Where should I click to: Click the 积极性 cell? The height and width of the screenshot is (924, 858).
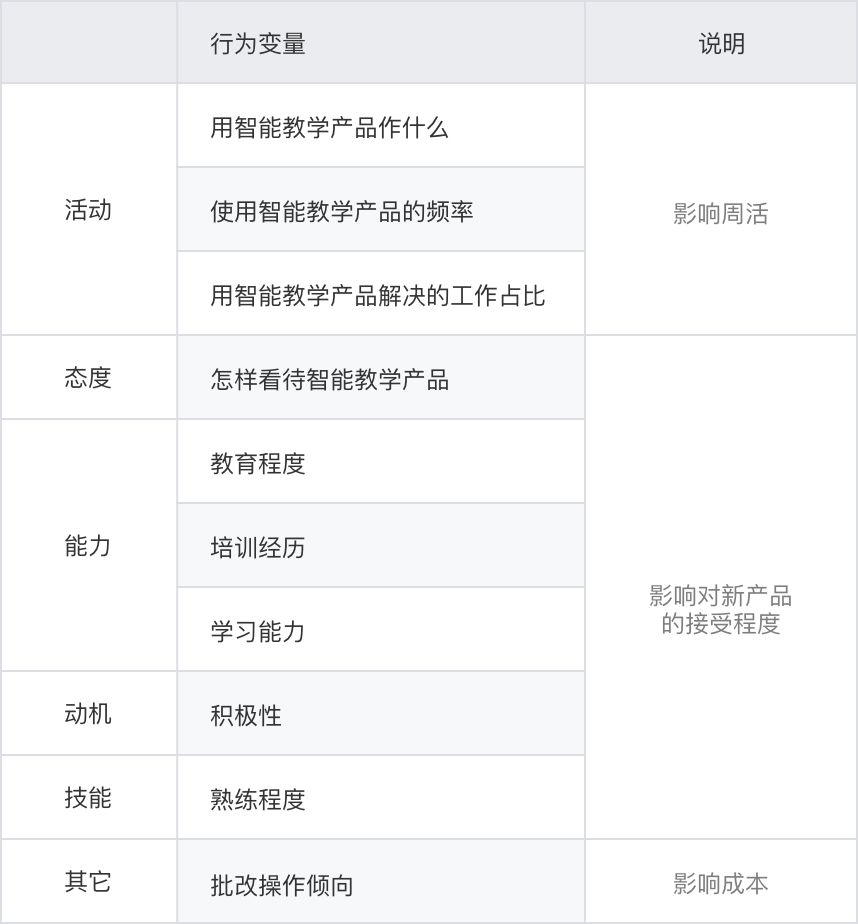(246, 716)
